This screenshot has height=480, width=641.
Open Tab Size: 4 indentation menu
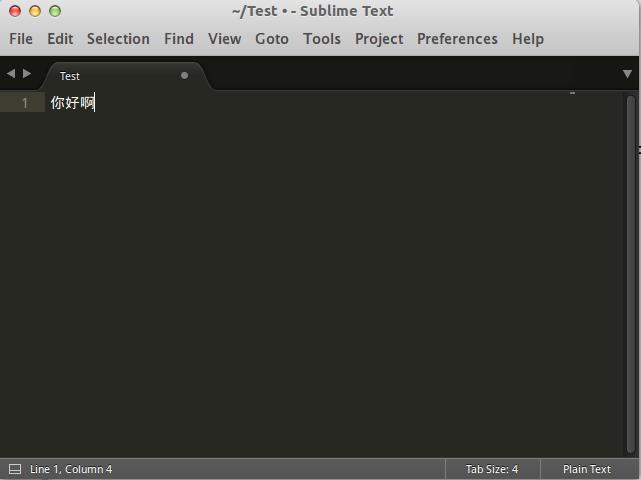click(x=491, y=469)
